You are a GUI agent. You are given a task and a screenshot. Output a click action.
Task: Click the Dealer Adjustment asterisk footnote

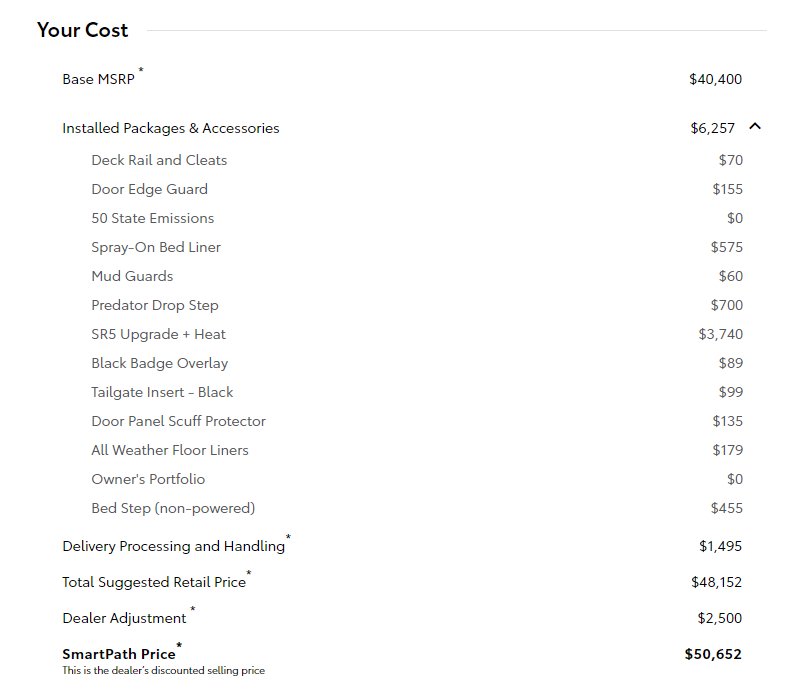click(192, 609)
